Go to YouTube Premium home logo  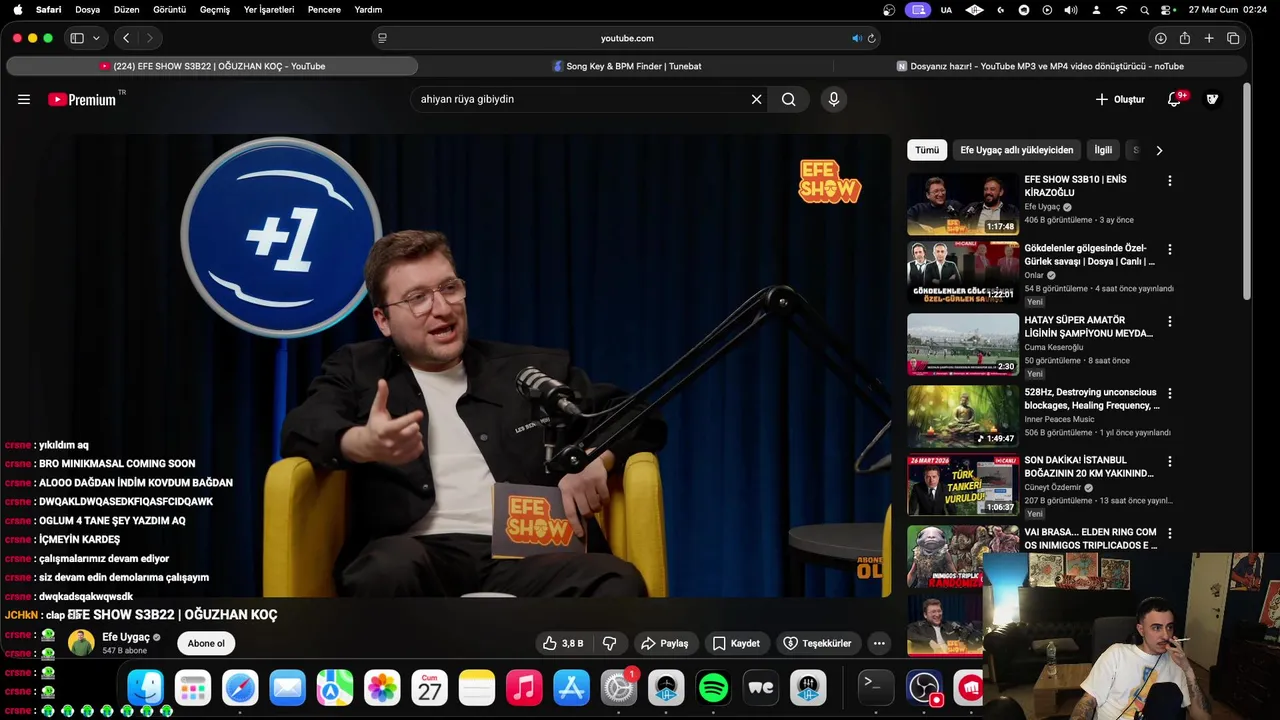[82, 99]
